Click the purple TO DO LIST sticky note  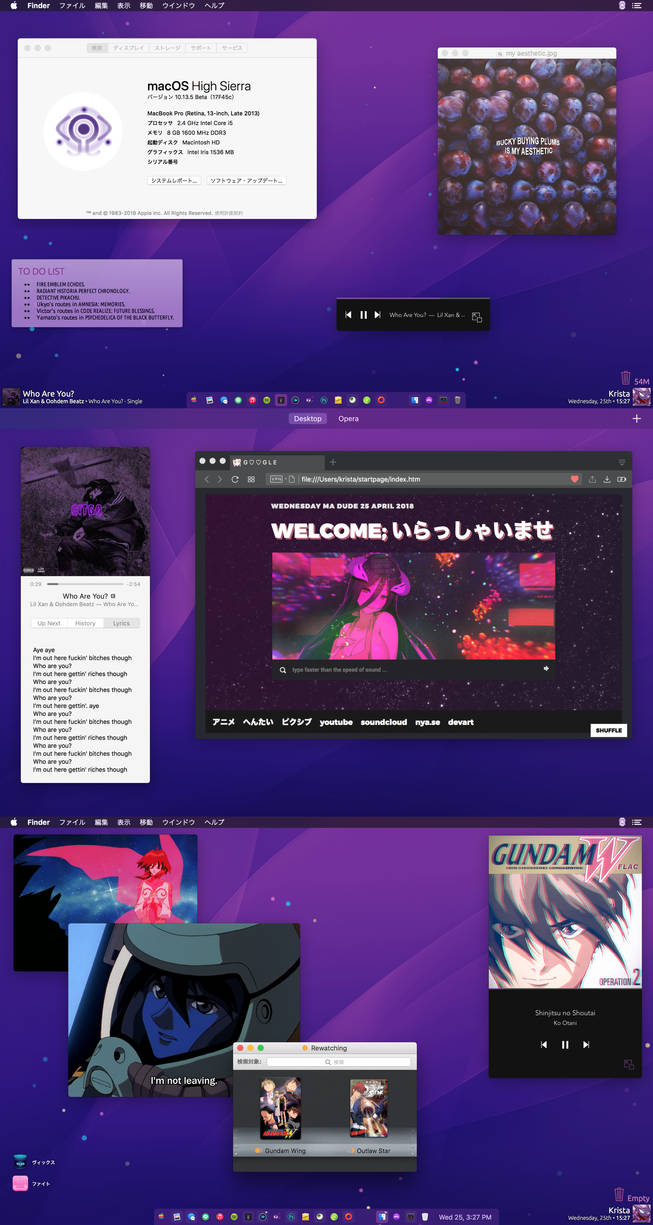[x=97, y=293]
